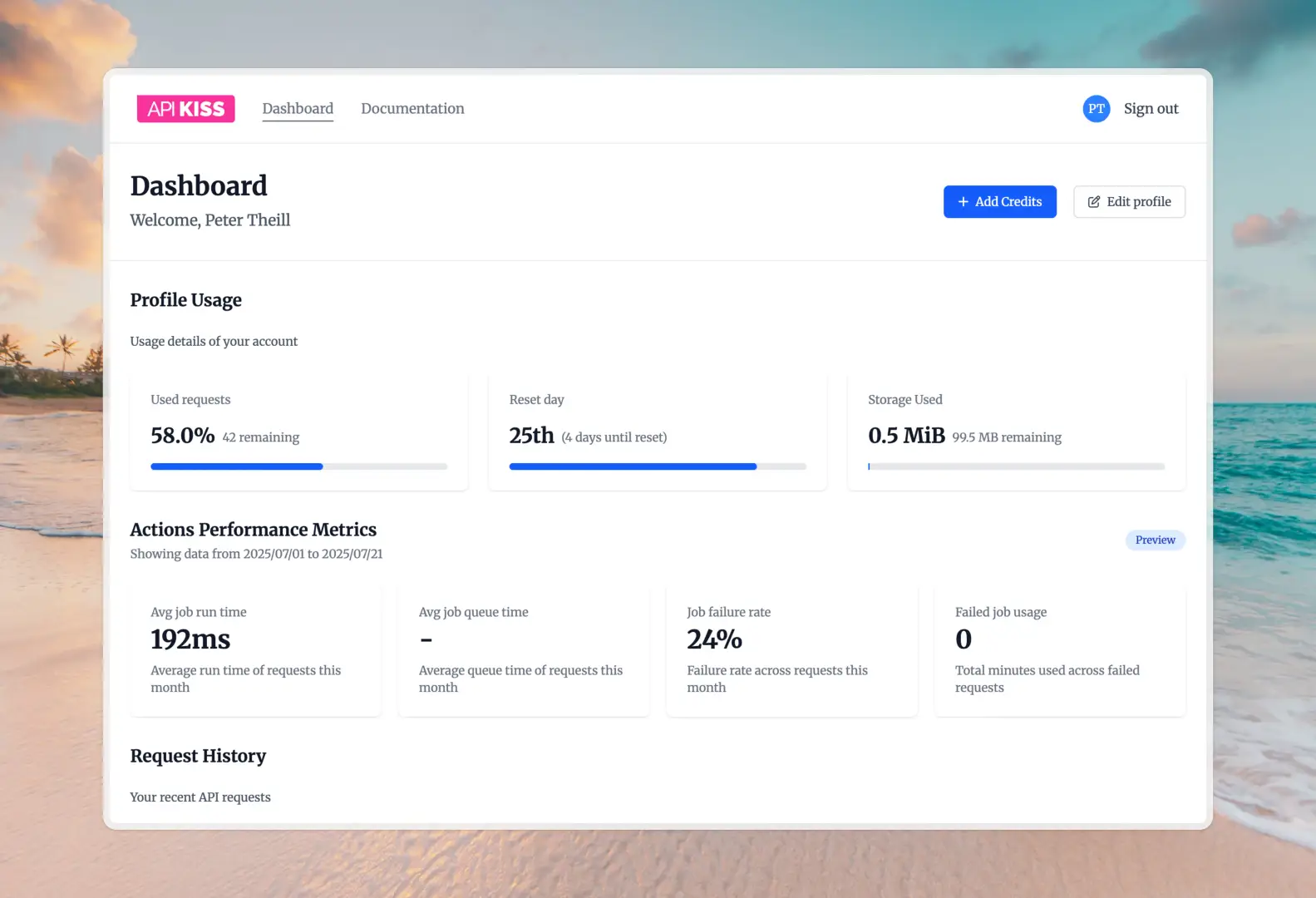
Task: Click the API KISS logo
Action: [185, 109]
